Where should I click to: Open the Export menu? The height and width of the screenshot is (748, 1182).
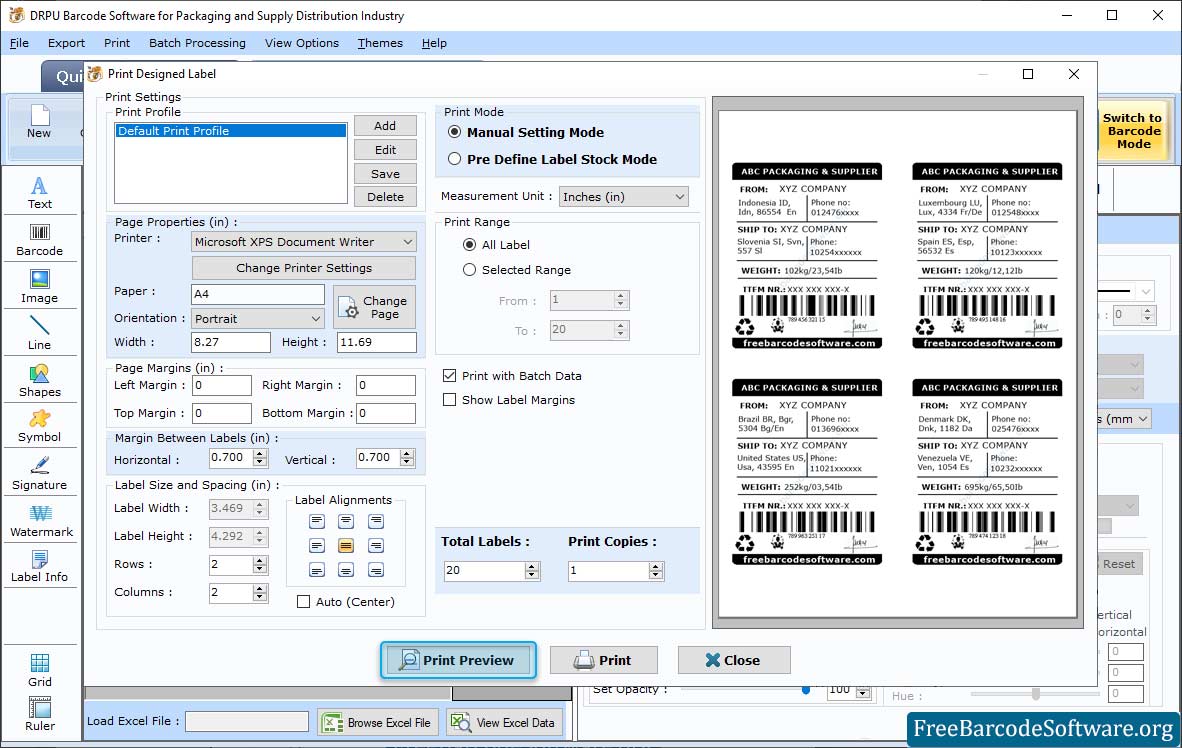click(x=66, y=43)
